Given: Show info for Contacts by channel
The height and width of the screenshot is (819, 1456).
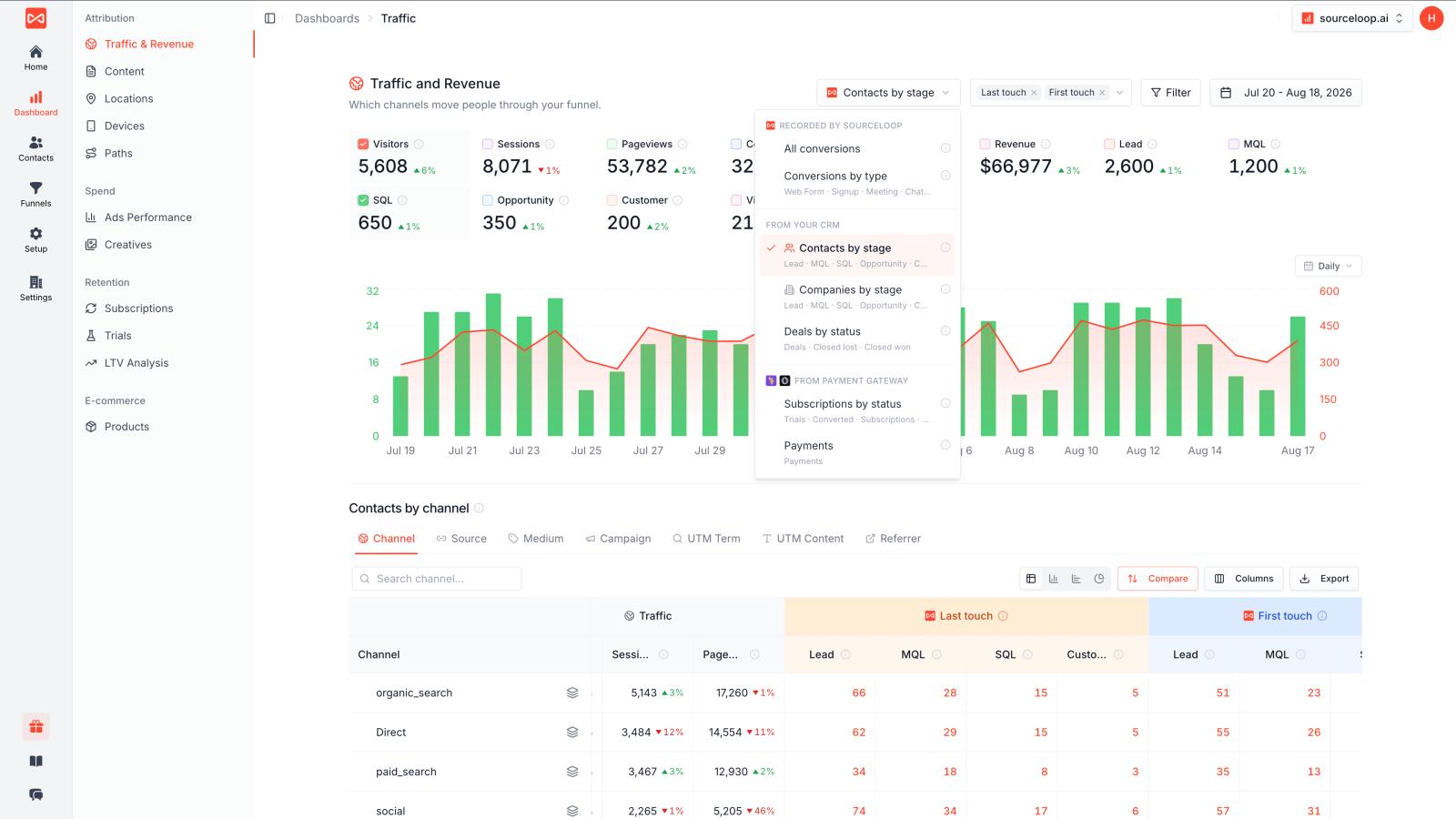Looking at the screenshot, I should click(x=479, y=508).
